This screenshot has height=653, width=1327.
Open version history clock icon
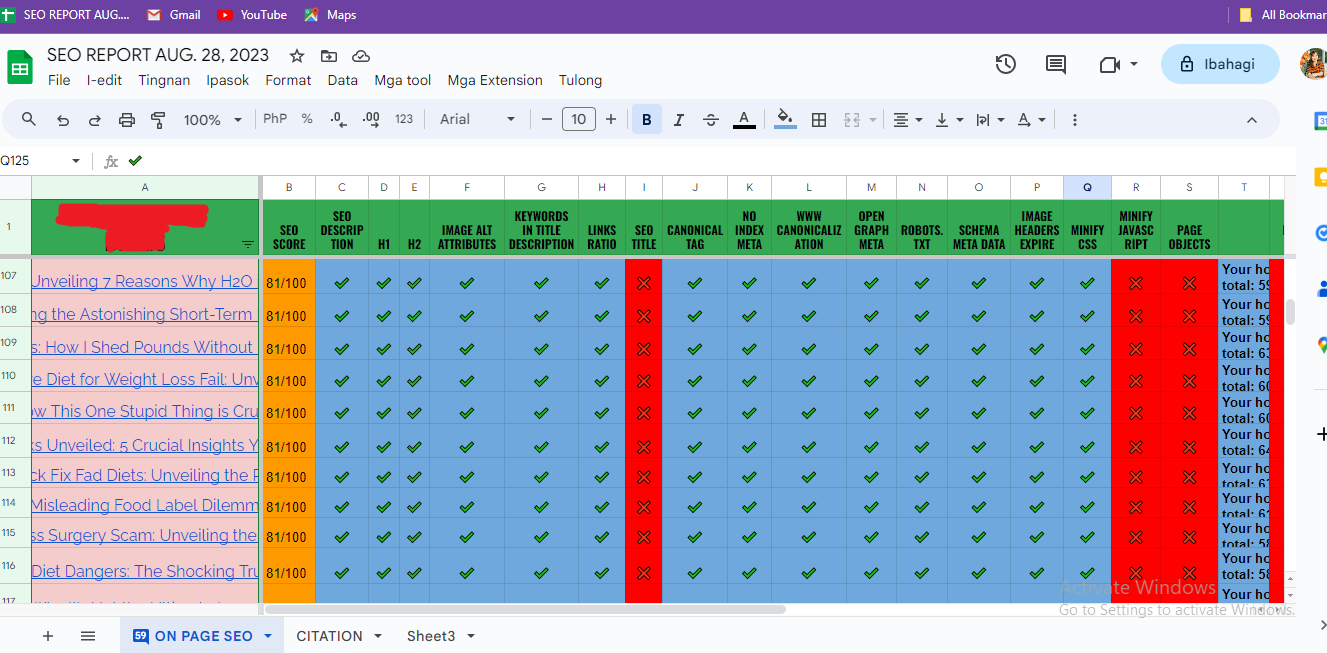click(x=1006, y=64)
